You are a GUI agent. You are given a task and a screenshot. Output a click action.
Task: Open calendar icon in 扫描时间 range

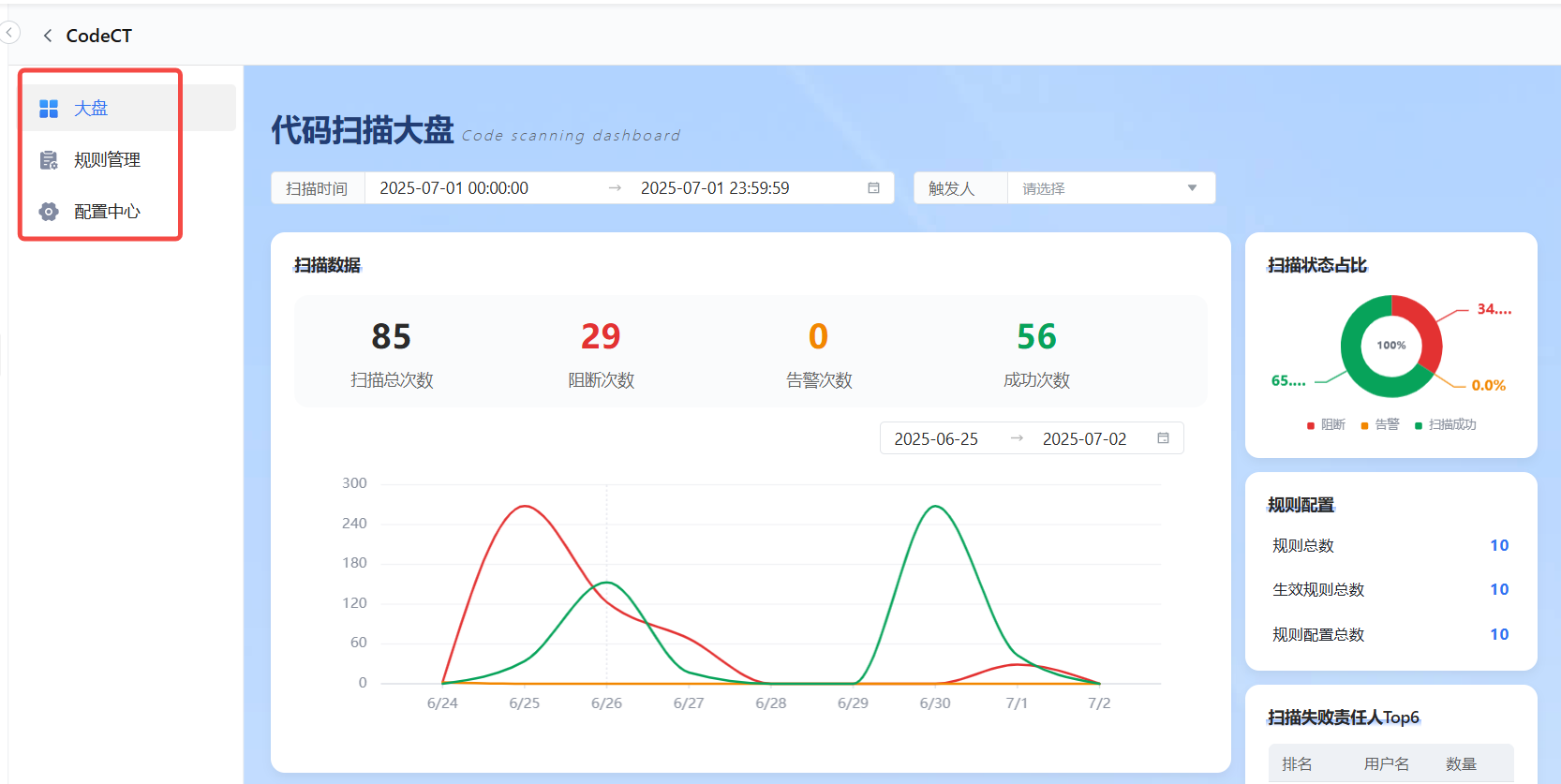point(873,188)
